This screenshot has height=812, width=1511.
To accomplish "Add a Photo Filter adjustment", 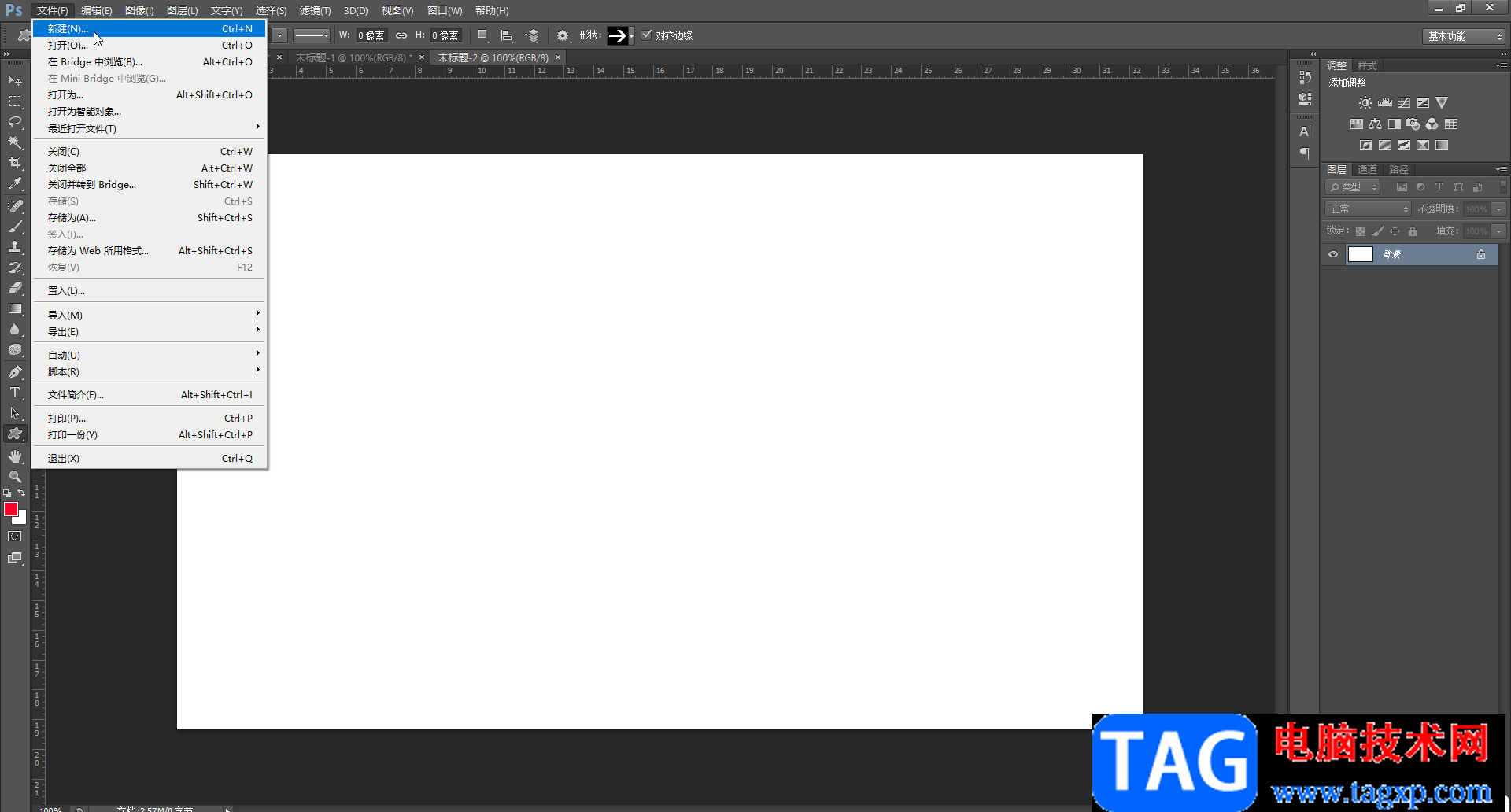I will pyautogui.click(x=1413, y=124).
